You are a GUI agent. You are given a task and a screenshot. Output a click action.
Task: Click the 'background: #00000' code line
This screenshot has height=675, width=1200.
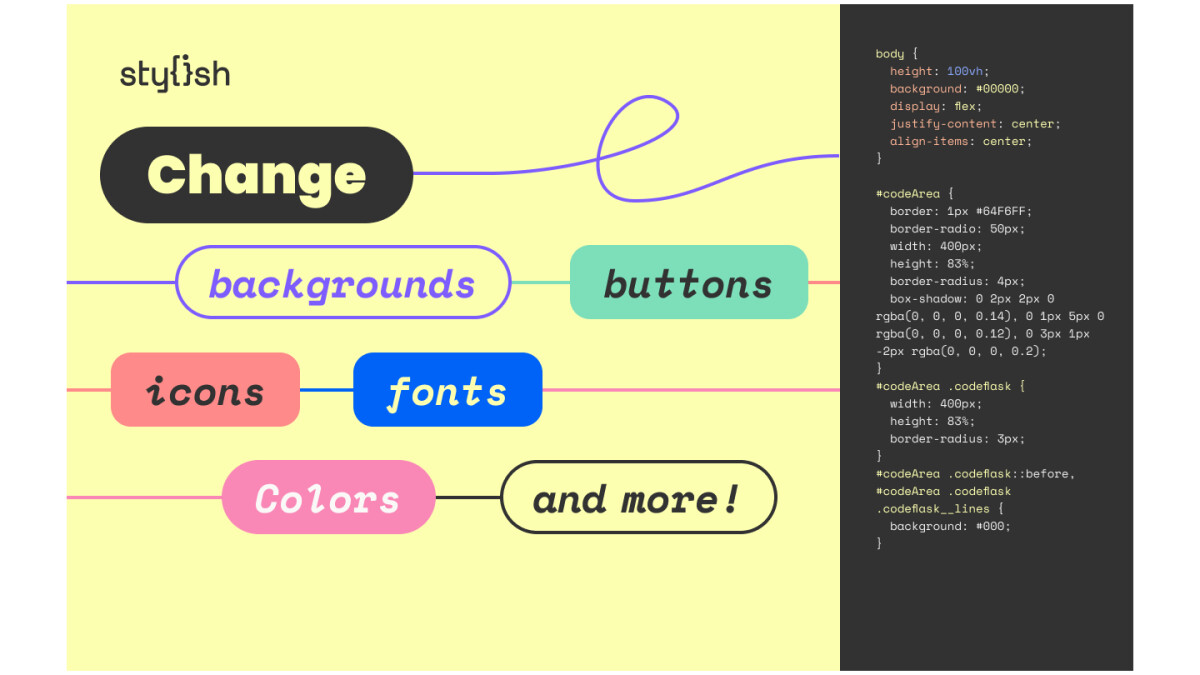coord(957,89)
